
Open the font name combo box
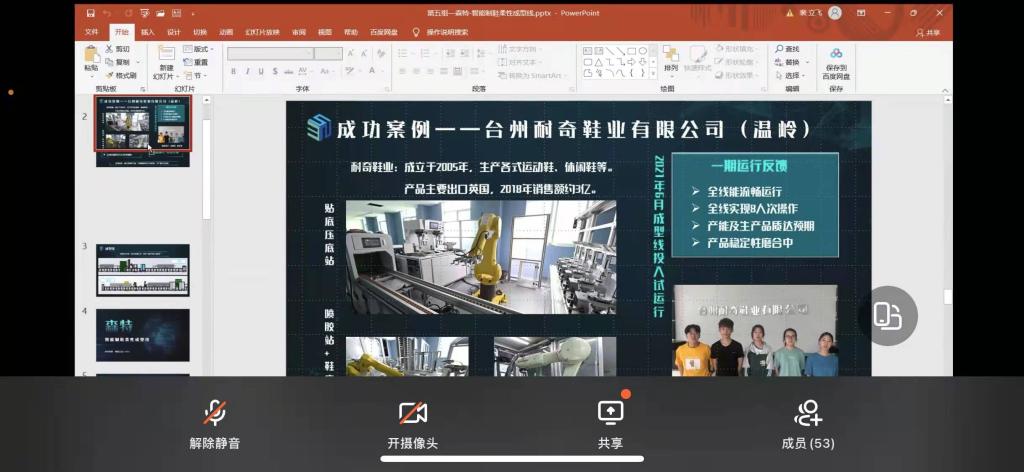pyautogui.click(x=270, y=54)
